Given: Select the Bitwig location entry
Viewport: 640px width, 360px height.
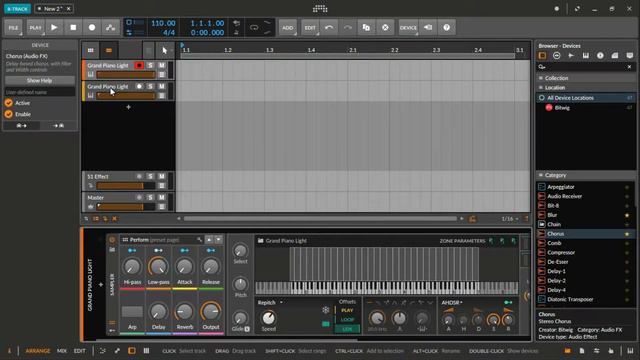Looking at the screenshot, I should [x=586, y=108].
